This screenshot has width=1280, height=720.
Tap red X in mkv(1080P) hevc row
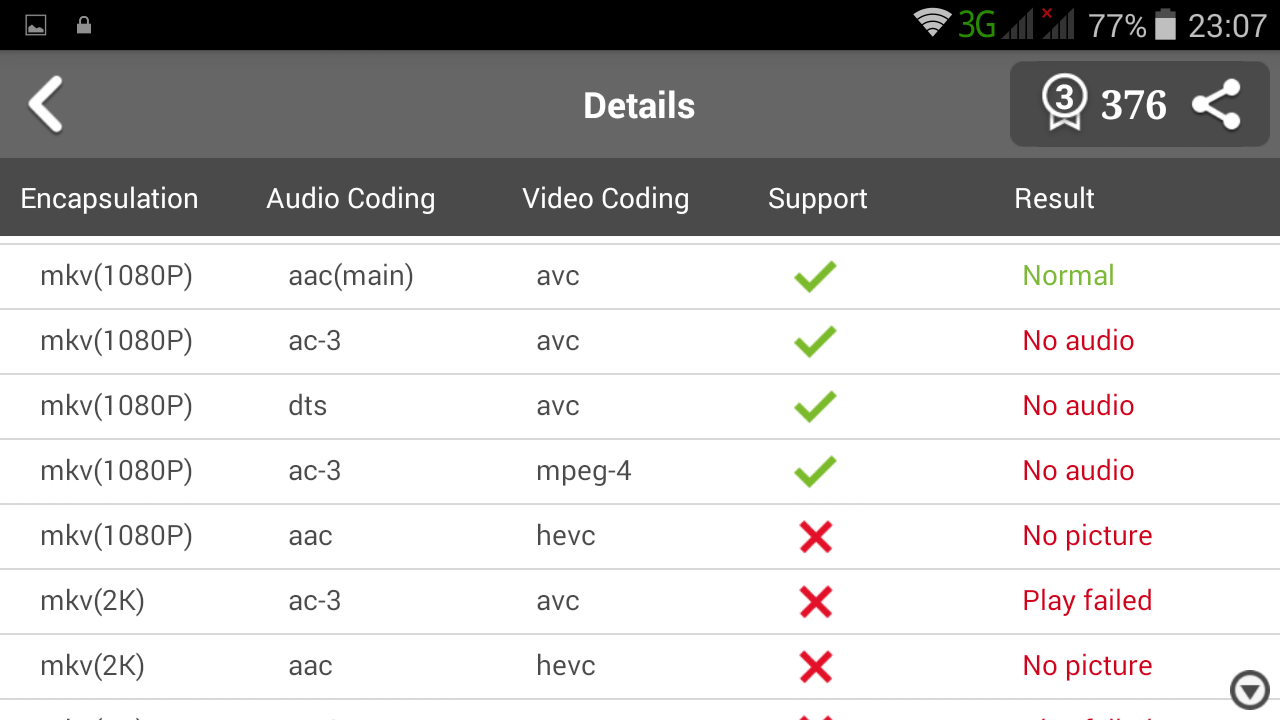pyautogui.click(x=816, y=537)
